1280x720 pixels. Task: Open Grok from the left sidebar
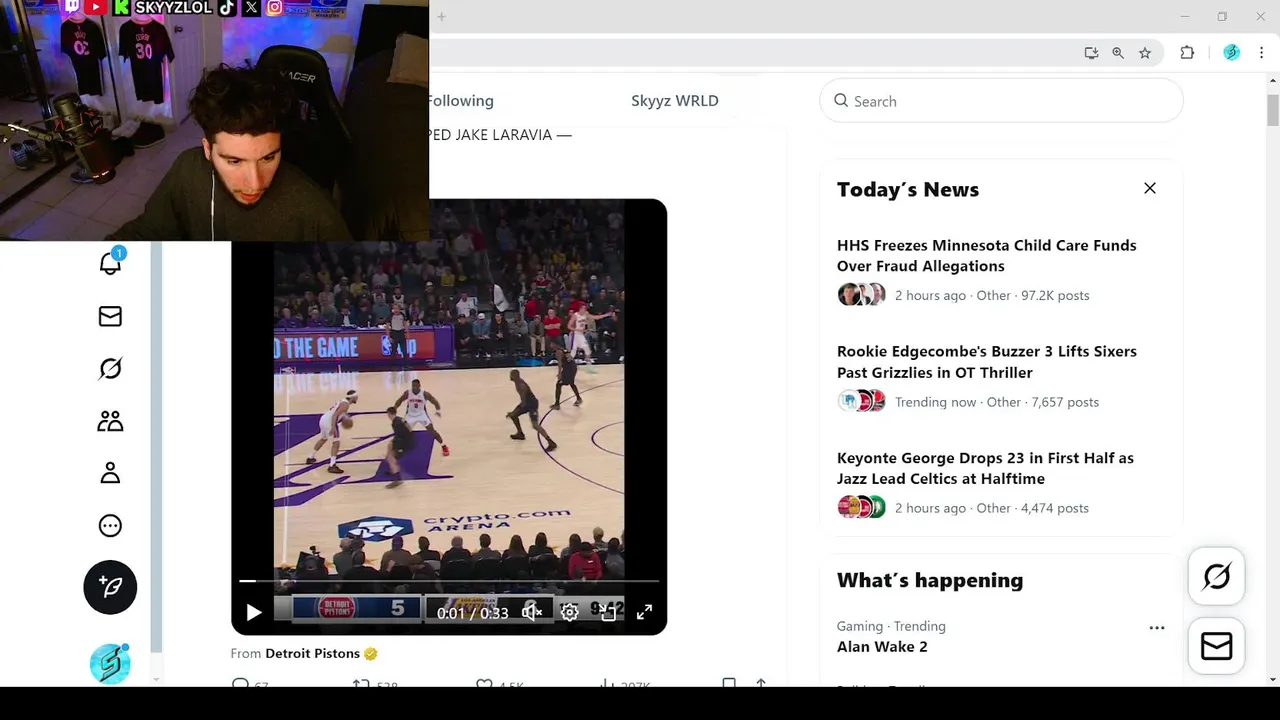(110, 369)
